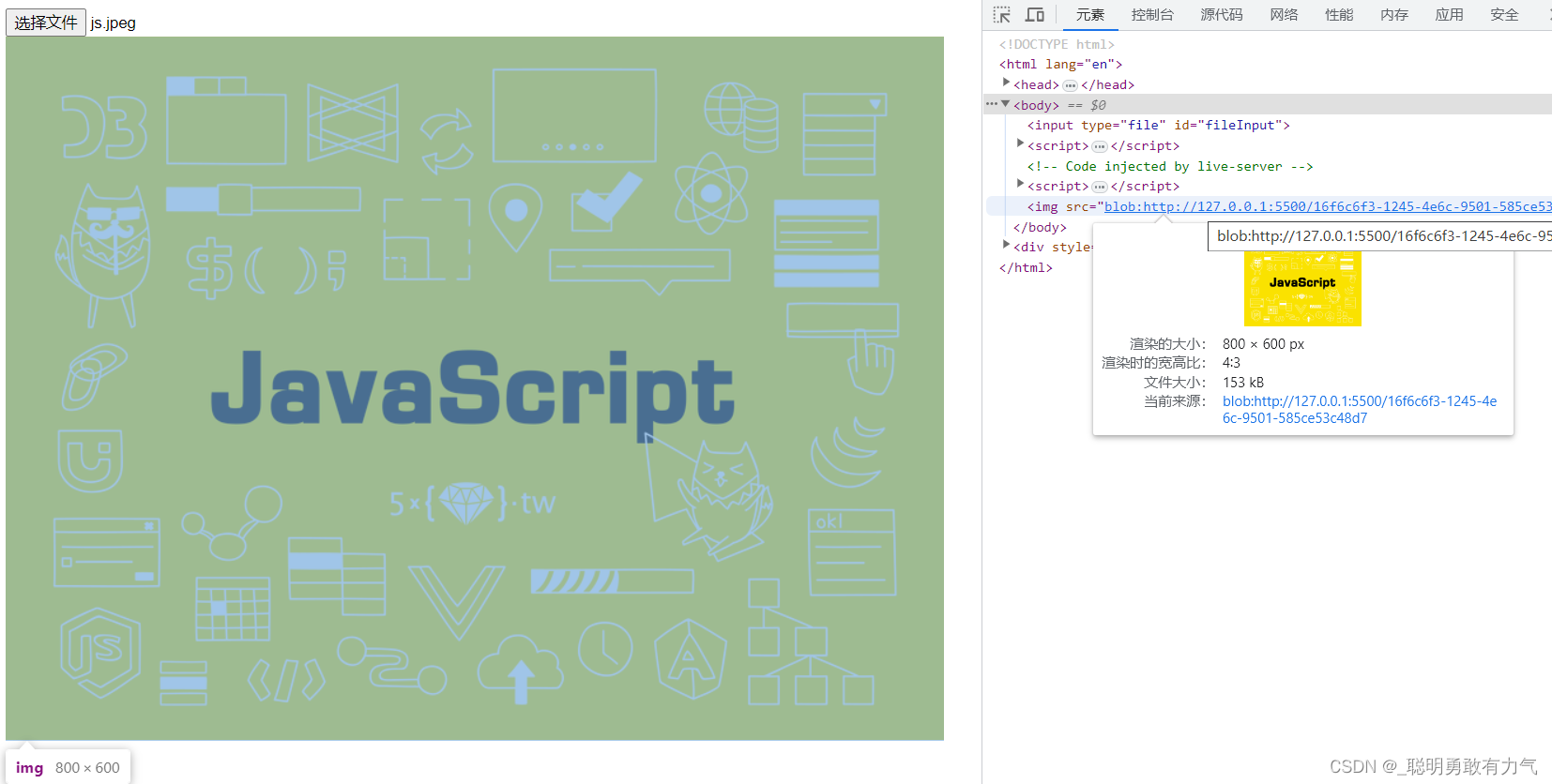Expand the div style element node
Viewport: 1552px width, 784px height.
1006,246
